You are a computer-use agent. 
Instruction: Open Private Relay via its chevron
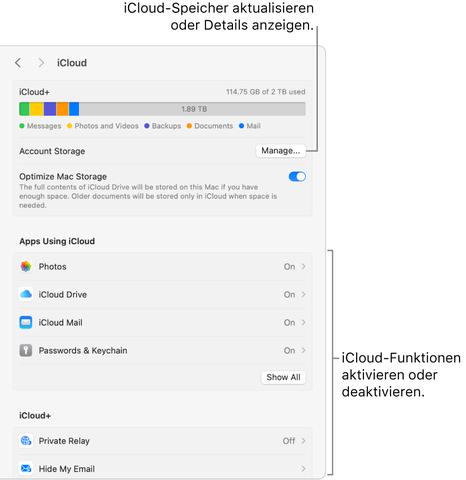tap(303, 441)
